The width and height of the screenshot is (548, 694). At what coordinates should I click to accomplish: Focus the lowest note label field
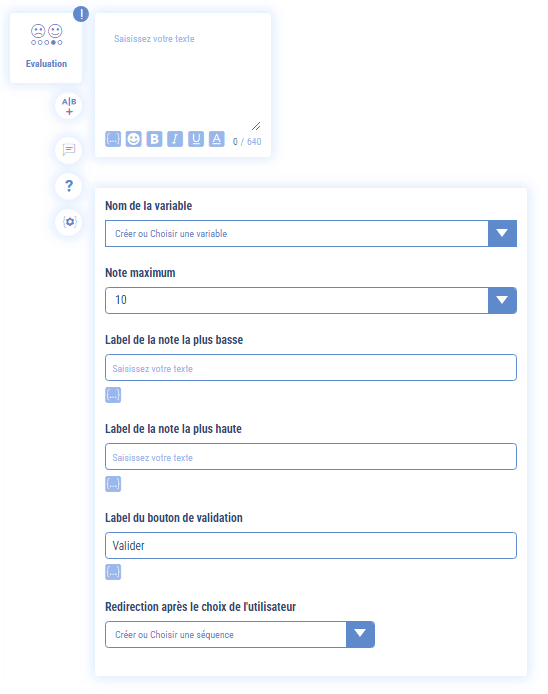pos(311,367)
